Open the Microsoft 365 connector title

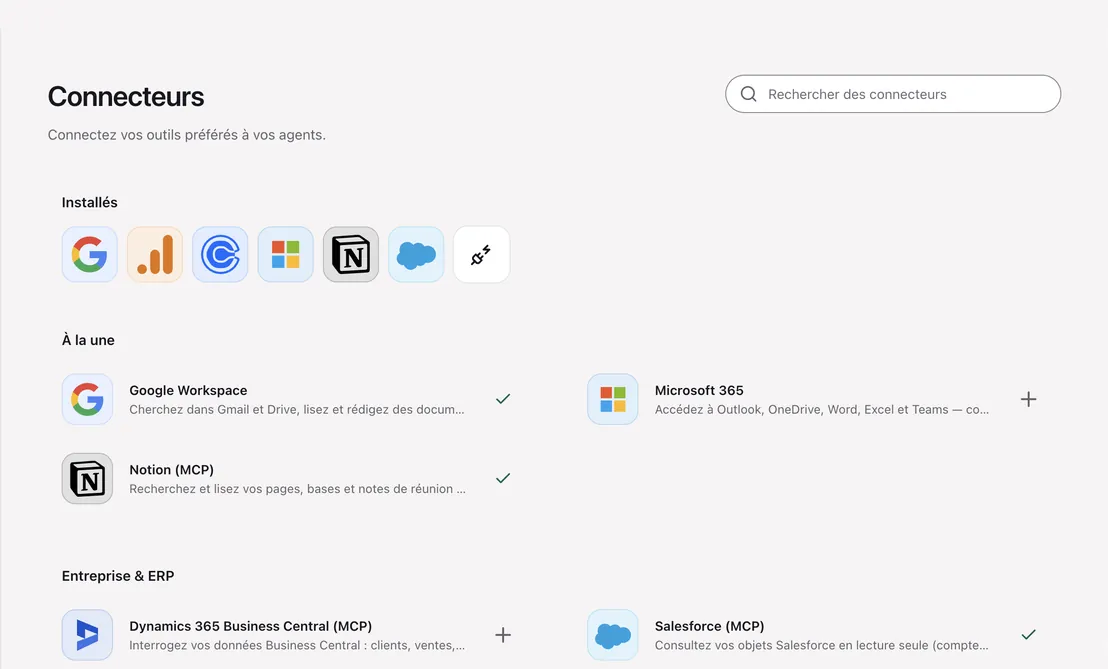[699, 390]
